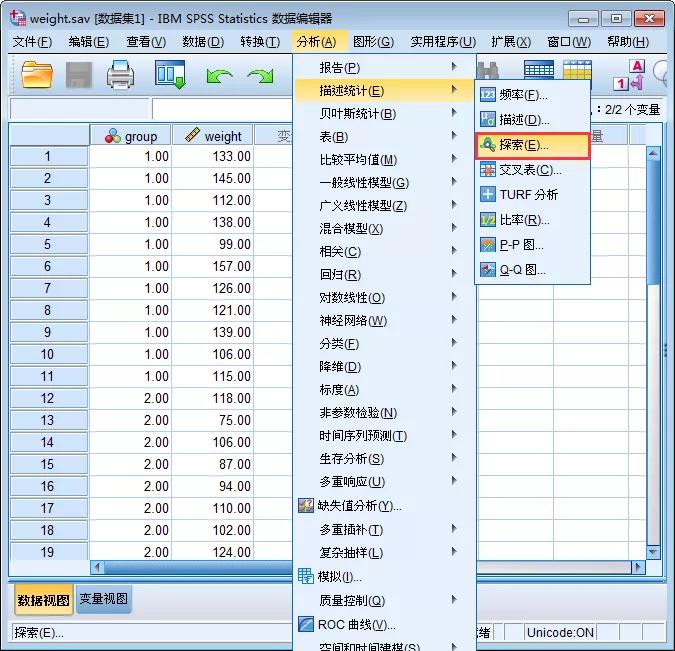Image resolution: width=675 pixels, height=651 pixels.
Task: Open the 帮助(H) menu
Action: (x=628, y=42)
